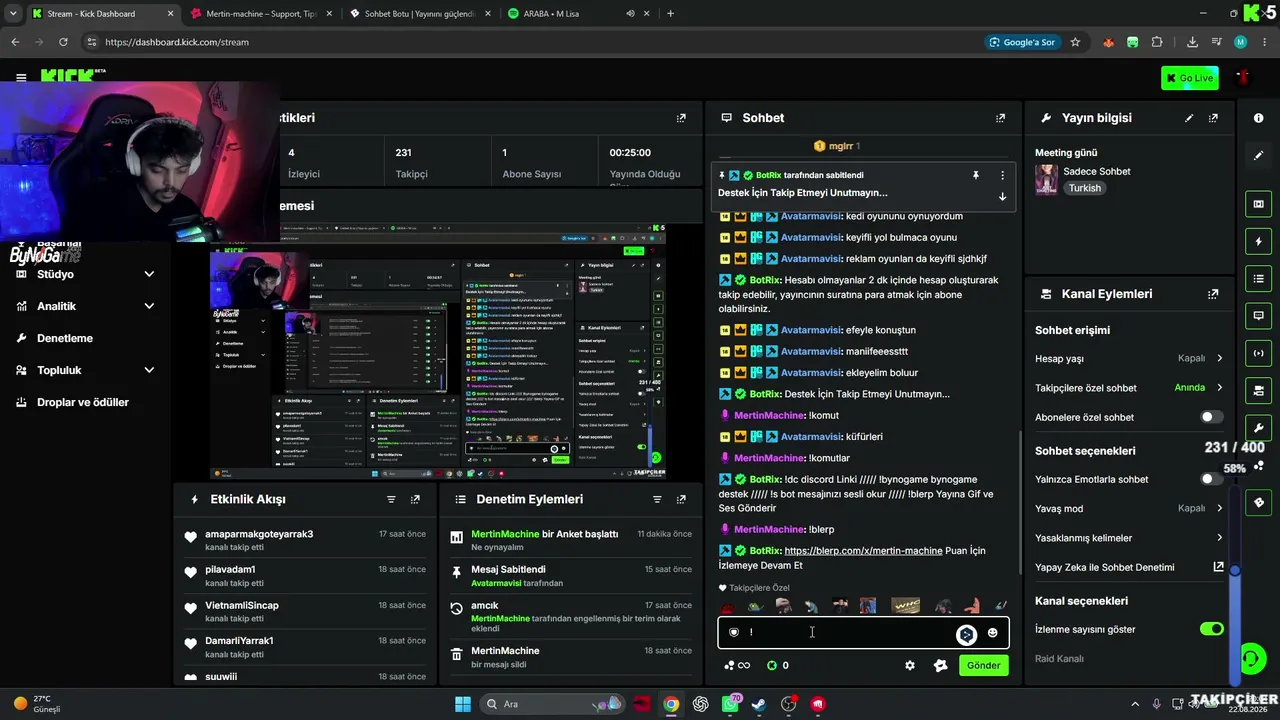Click the Go Live button
This screenshot has height=720, width=1280.
(1190, 78)
